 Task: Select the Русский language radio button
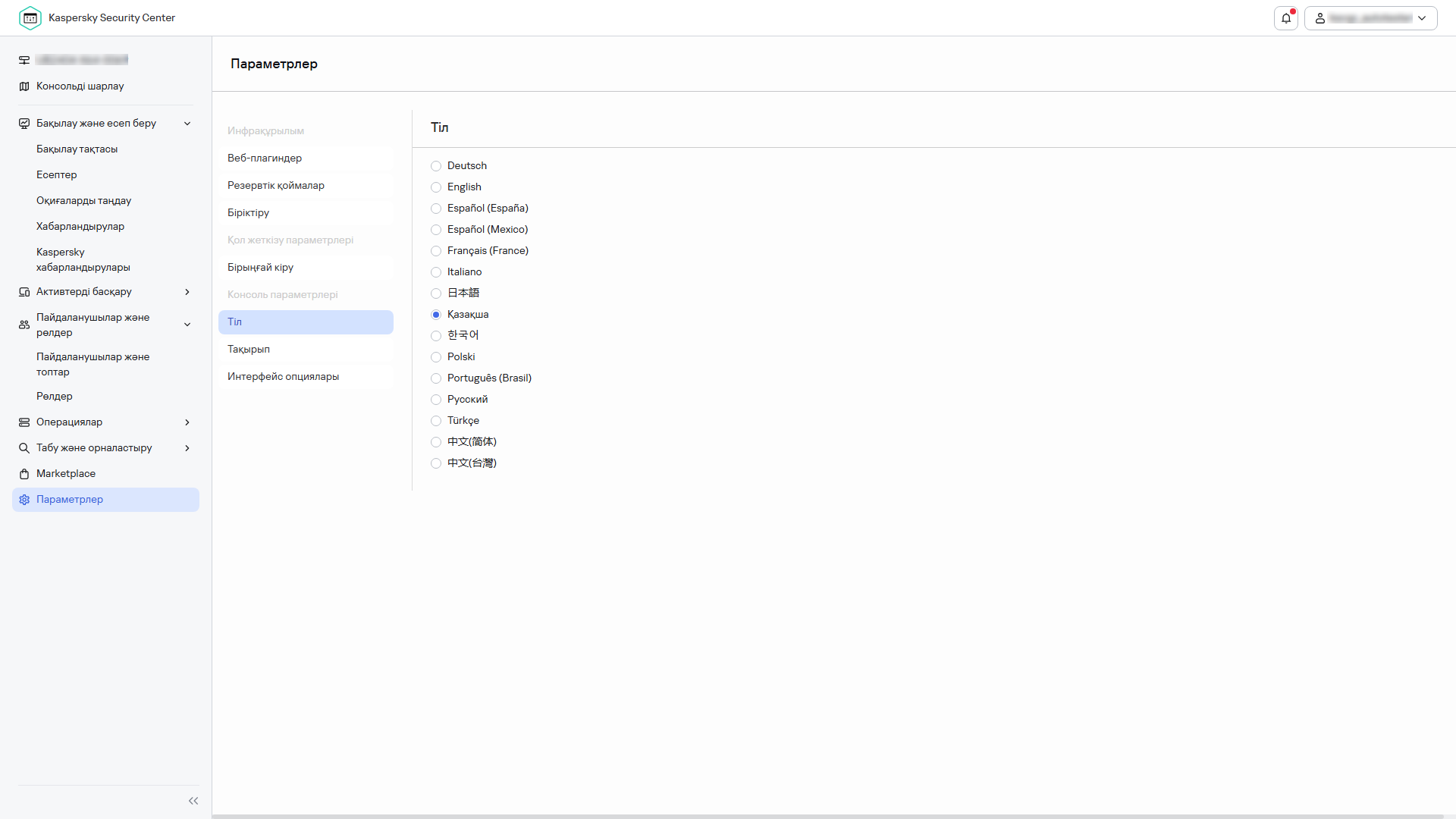click(x=436, y=400)
